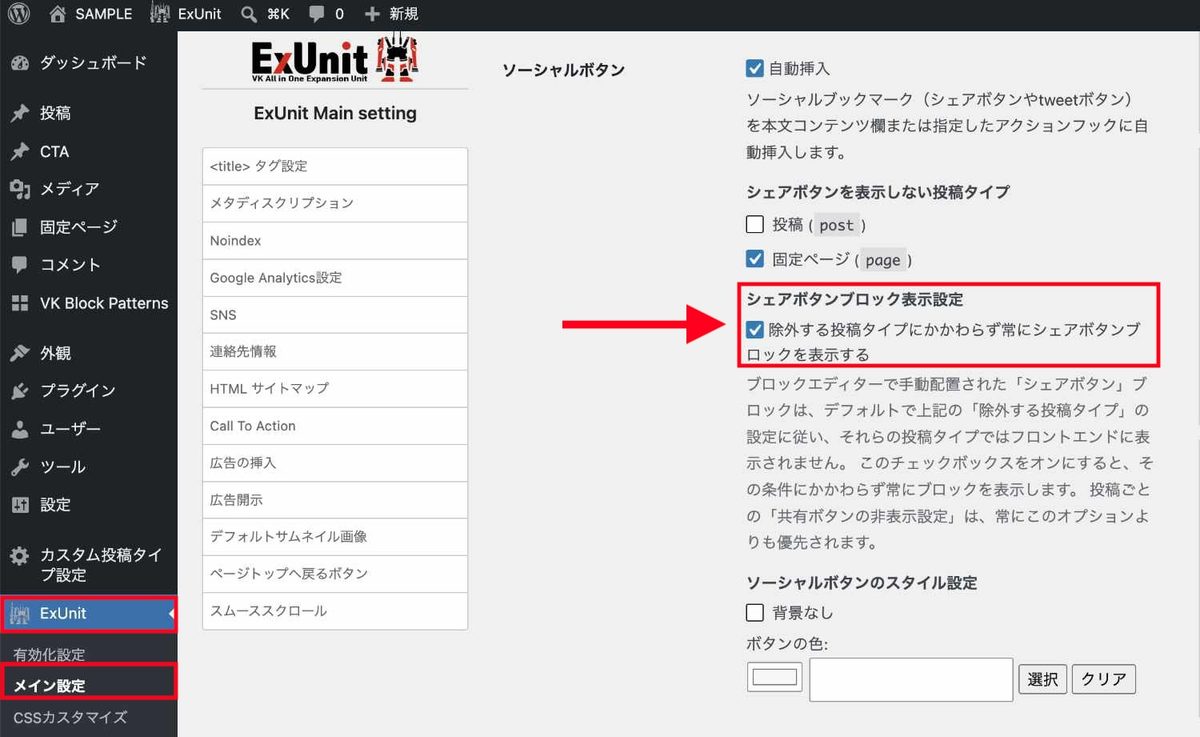
Task: Open the WordPress logo menu
Action: tap(19, 14)
